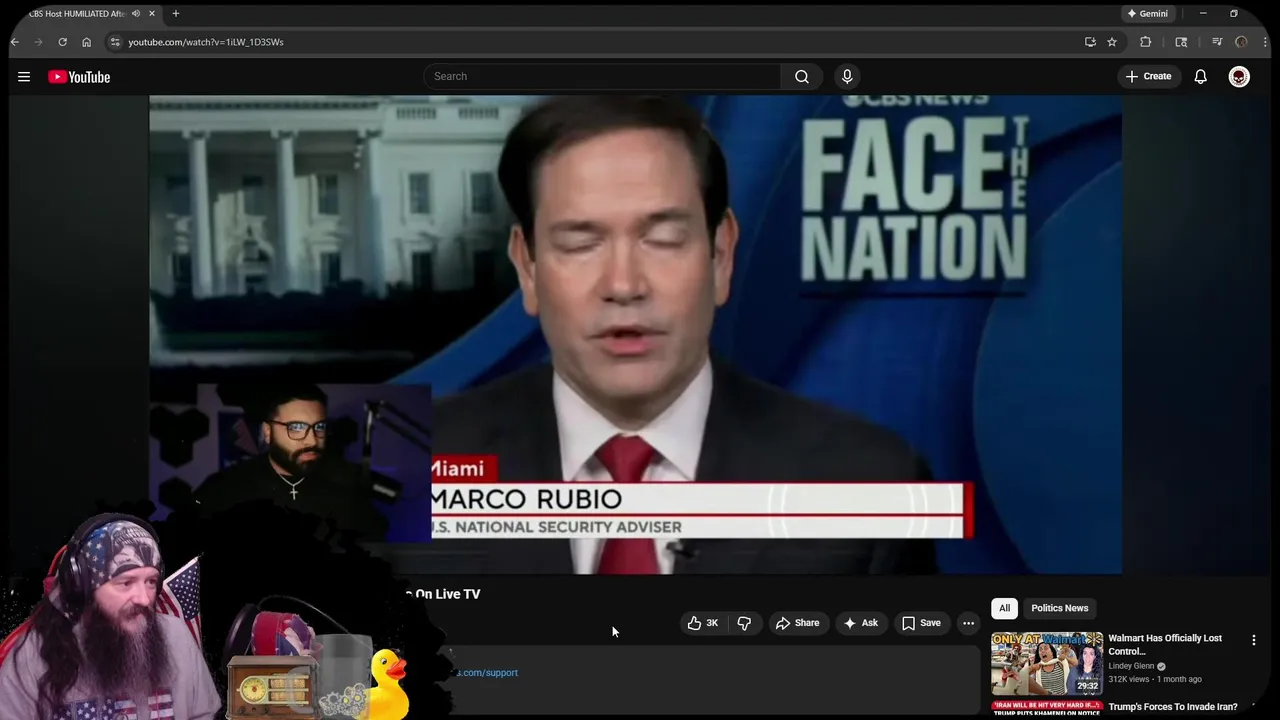
Task: Select the All filter chip
Action: pyautogui.click(x=1004, y=608)
